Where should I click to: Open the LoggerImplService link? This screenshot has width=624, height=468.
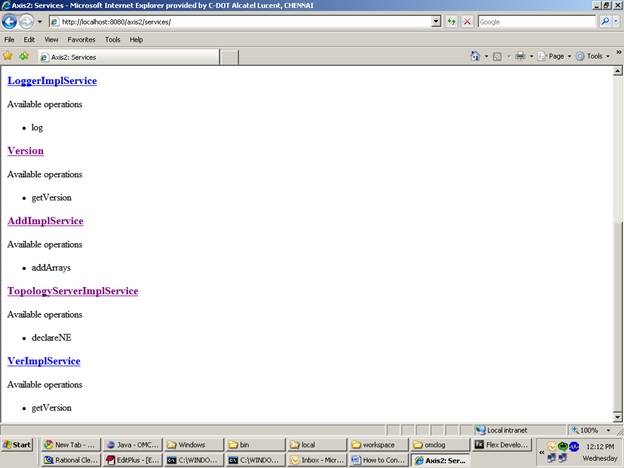52,81
